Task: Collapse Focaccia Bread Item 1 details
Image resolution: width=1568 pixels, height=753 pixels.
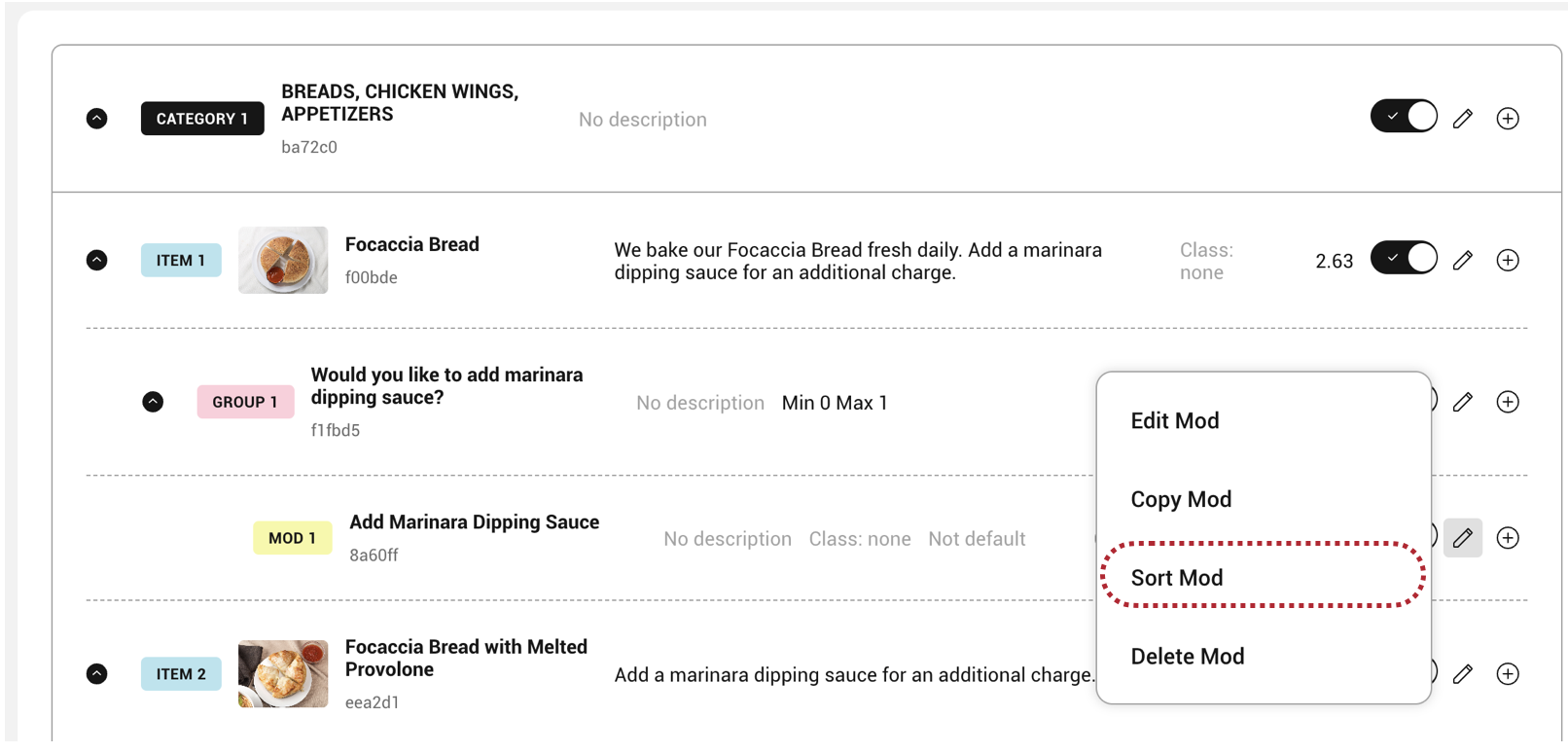Action: pyautogui.click(x=97, y=260)
